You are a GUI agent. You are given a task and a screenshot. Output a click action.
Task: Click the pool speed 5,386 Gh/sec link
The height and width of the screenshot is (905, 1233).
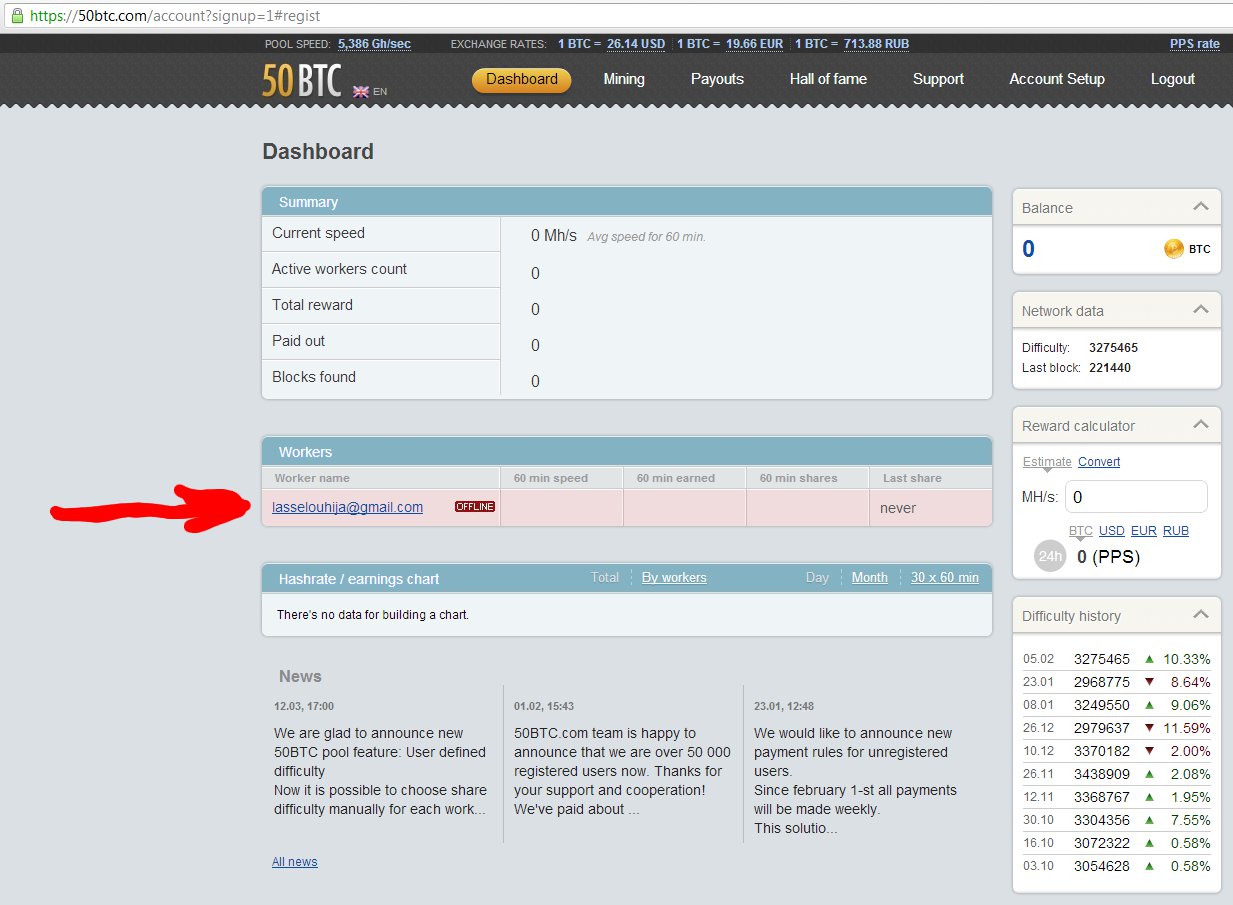(x=374, y=44)
